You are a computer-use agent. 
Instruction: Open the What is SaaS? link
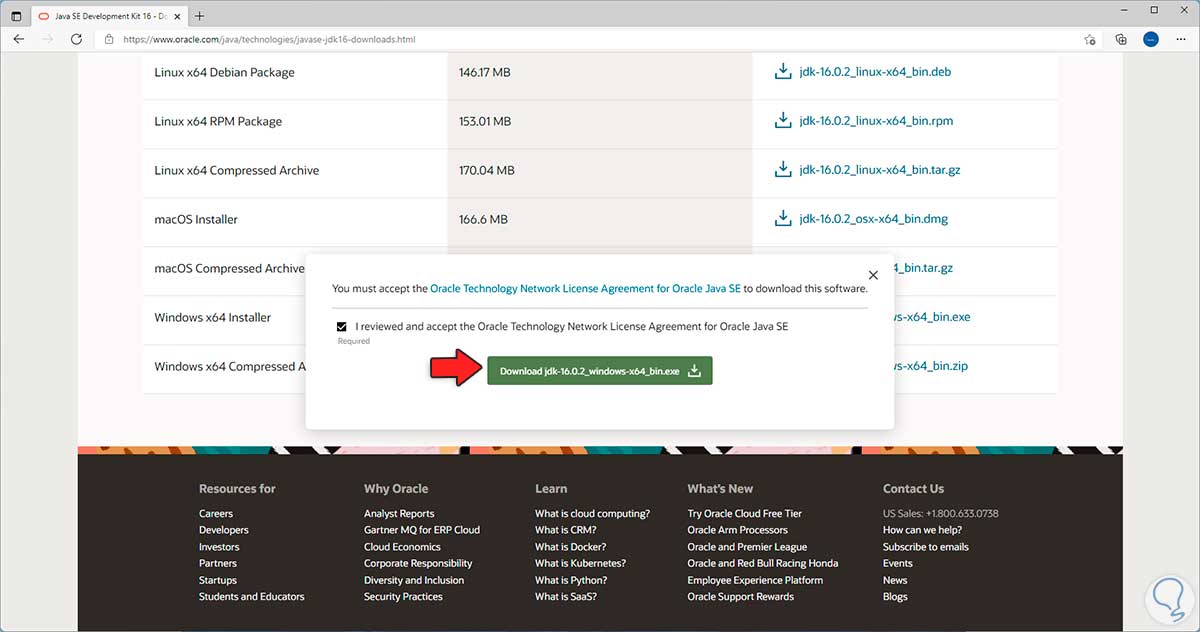pos(566,597)
